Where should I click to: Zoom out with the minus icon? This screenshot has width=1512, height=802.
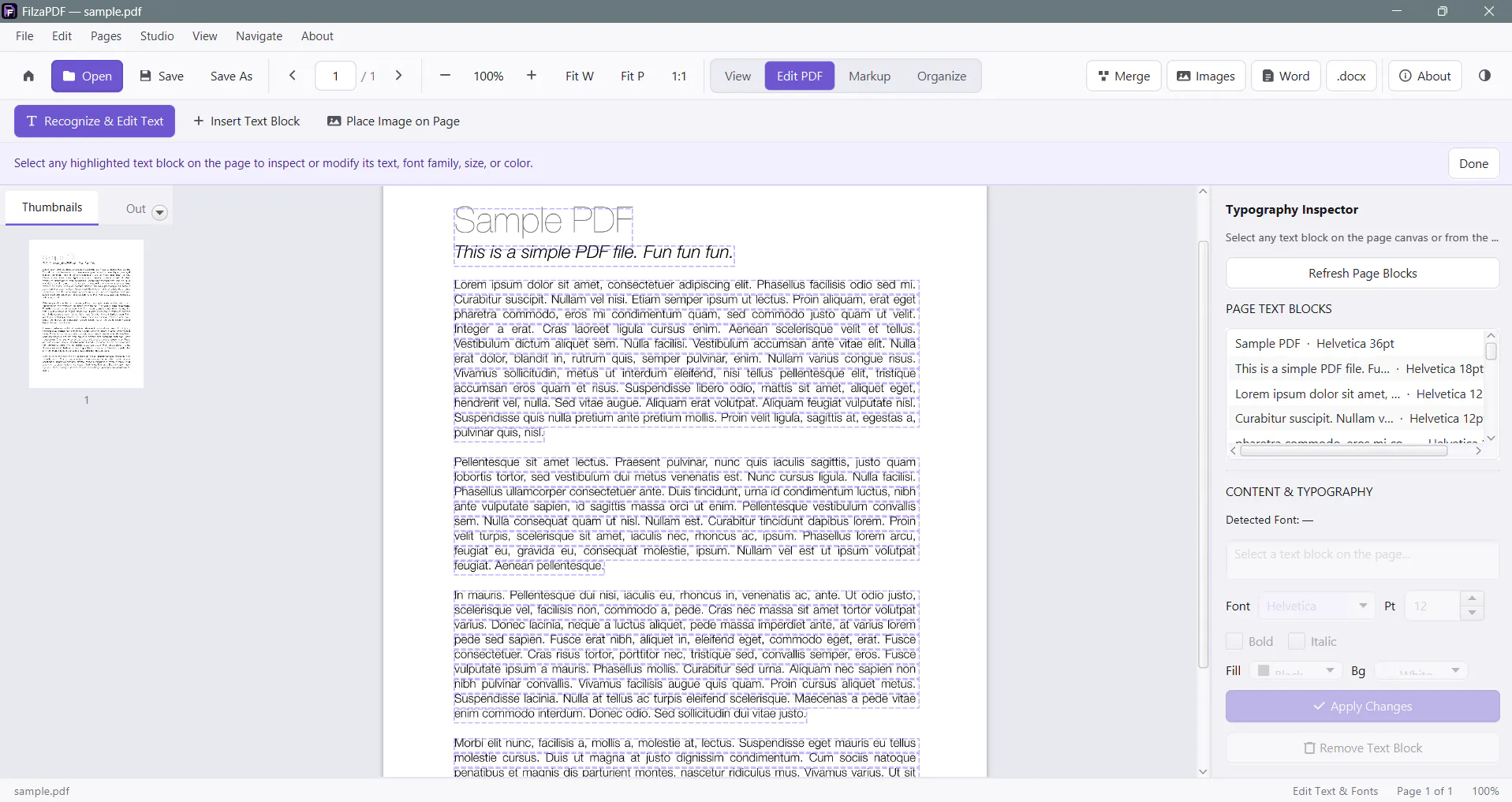(445, 76)
